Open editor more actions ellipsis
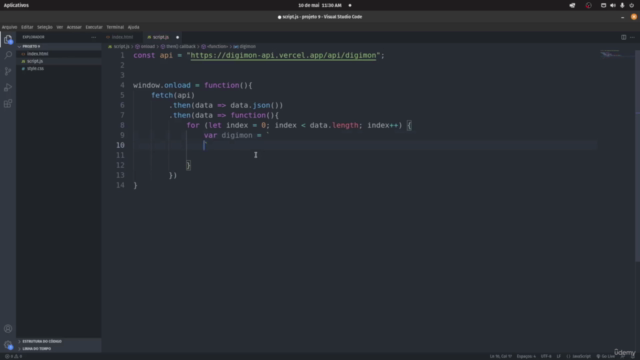Image resolution: width=640 pixels, height=360 pixels. pyautogui.click(x=632, y=37)
